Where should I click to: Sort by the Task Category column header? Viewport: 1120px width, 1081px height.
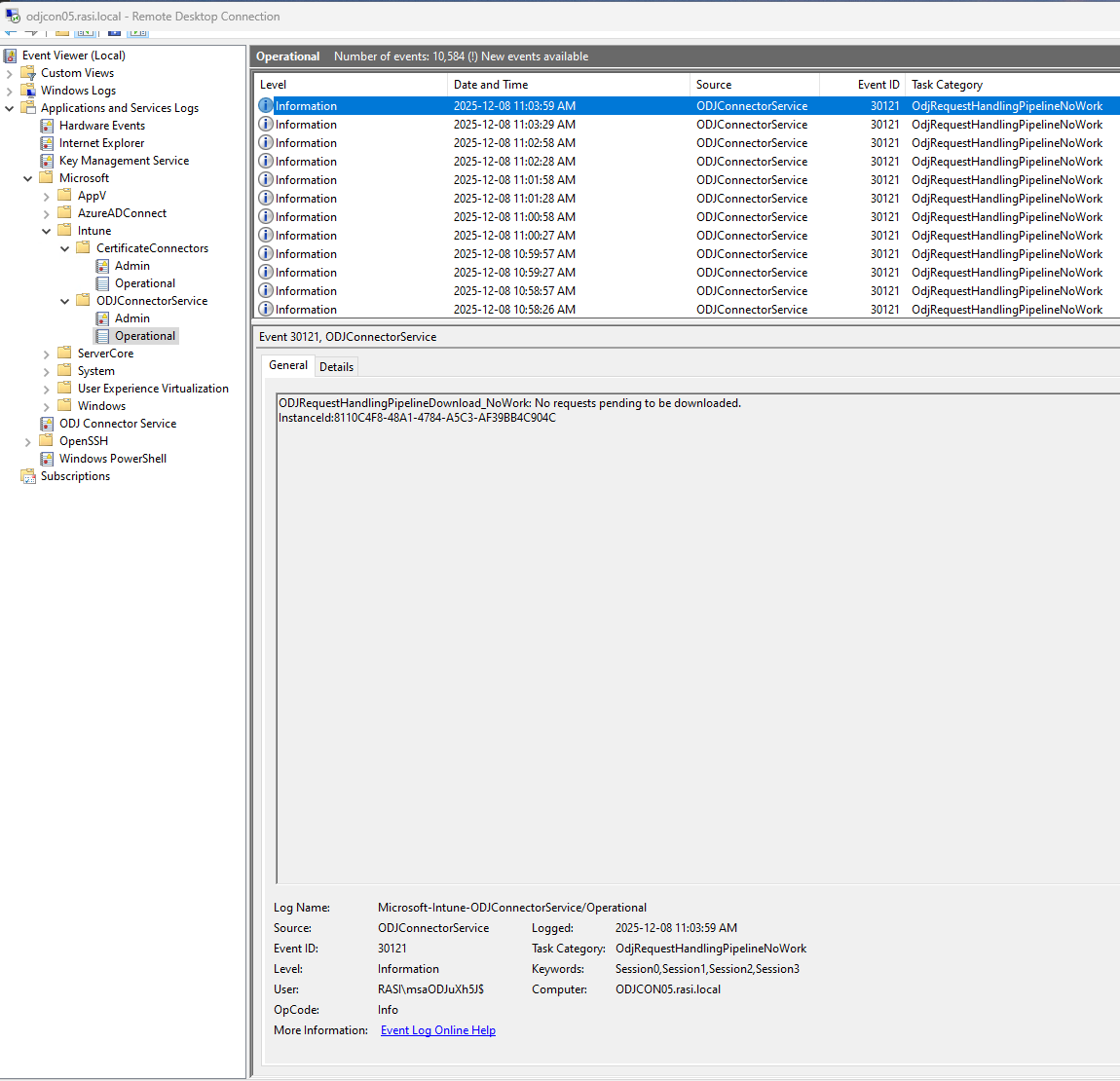pyautogui.click(x=1012, y=85)
